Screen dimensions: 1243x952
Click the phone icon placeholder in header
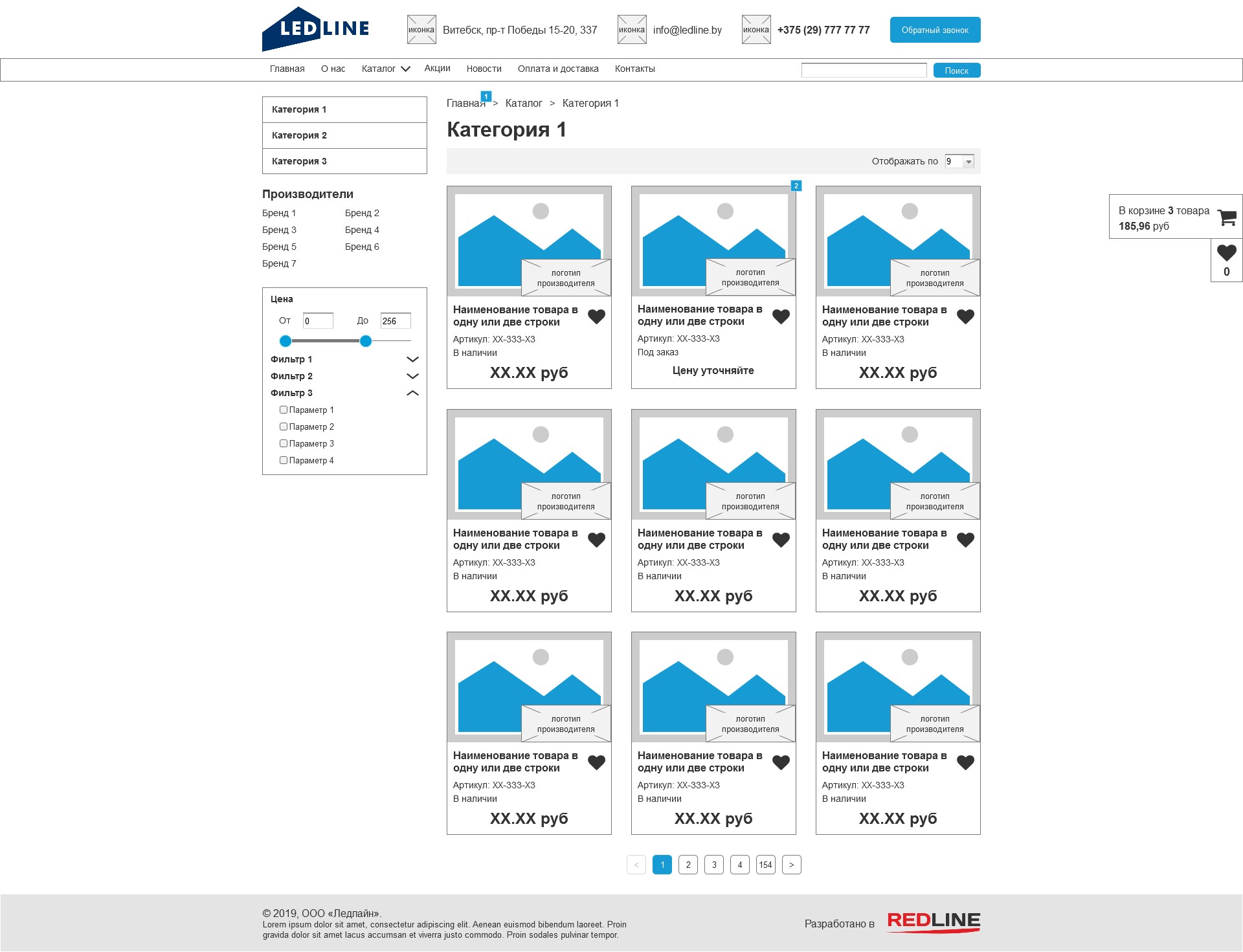(x=756, y=30)
